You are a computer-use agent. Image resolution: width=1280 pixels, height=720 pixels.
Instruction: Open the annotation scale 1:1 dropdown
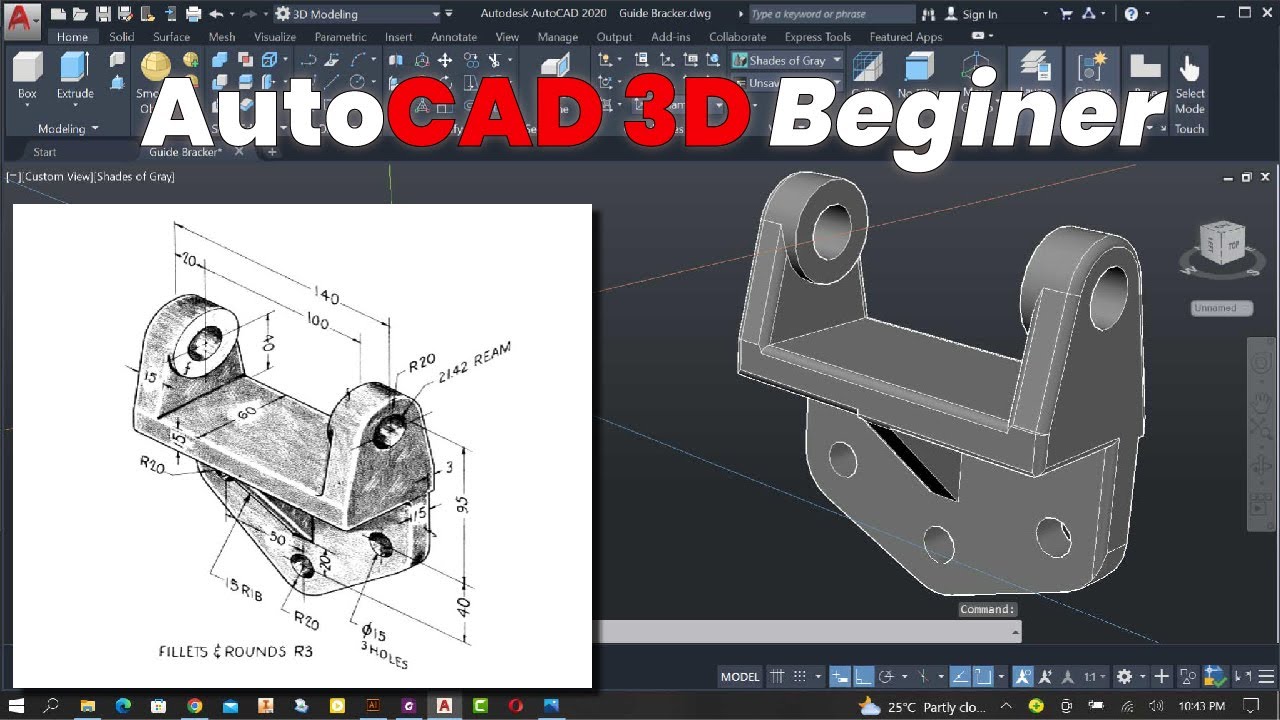point(1094,677)
